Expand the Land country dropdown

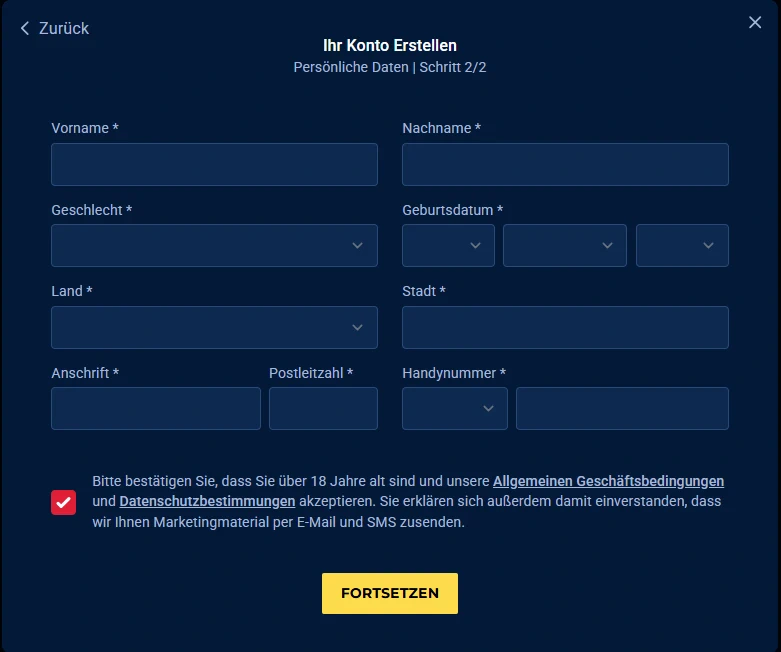214,327
